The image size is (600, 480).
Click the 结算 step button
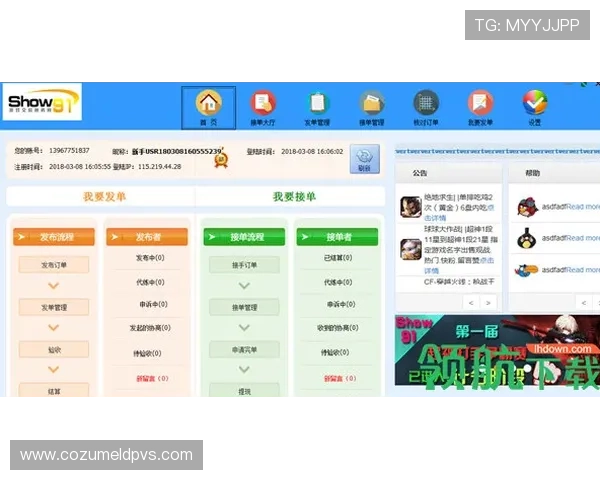coord(54,390)
